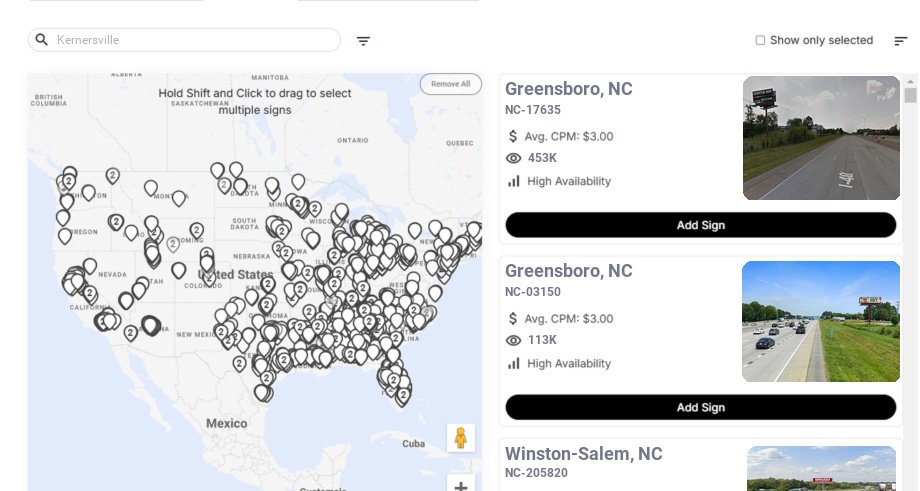Click the Greensboro, NC title for NC-03150
This screenshot has width=920, height=491.
[568, 271]
